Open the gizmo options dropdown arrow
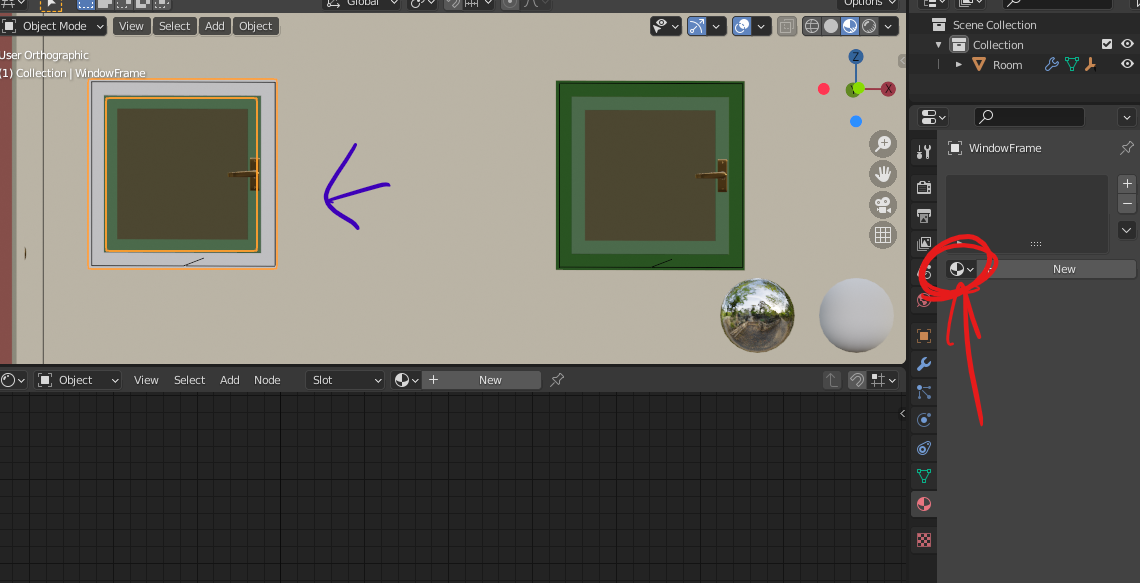1140x583 pixels. pos(716,27)
